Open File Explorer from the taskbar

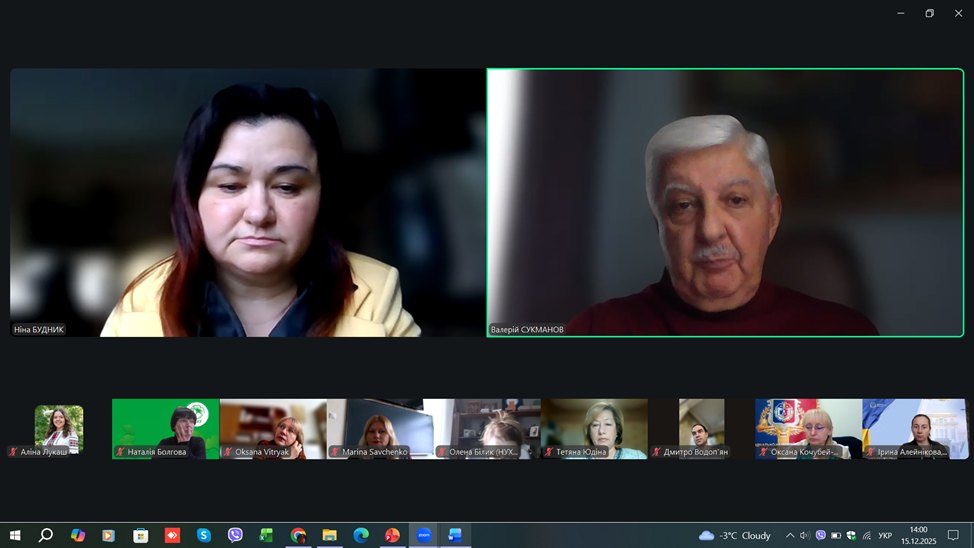point(329,535)
